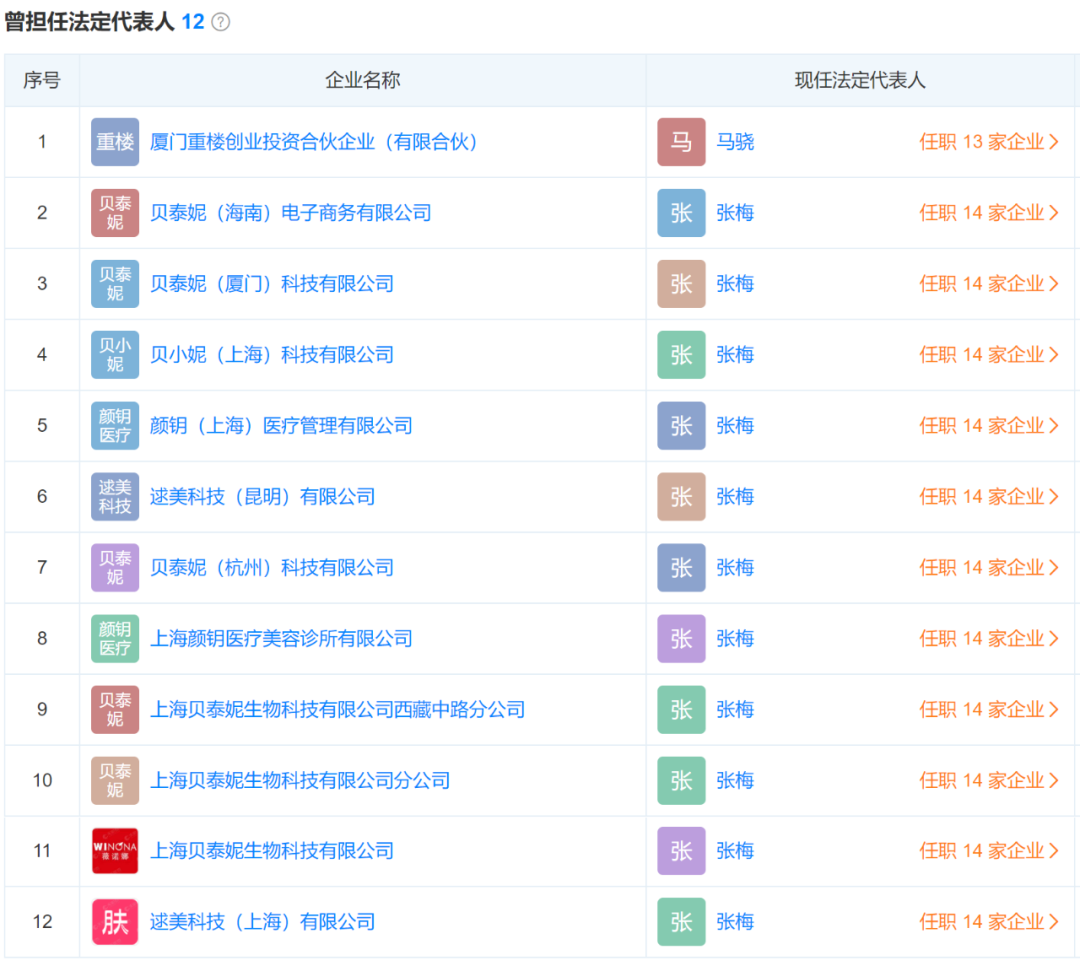Click 张梅 name in row 7
1080x966 pixels.
pos(735,568)
